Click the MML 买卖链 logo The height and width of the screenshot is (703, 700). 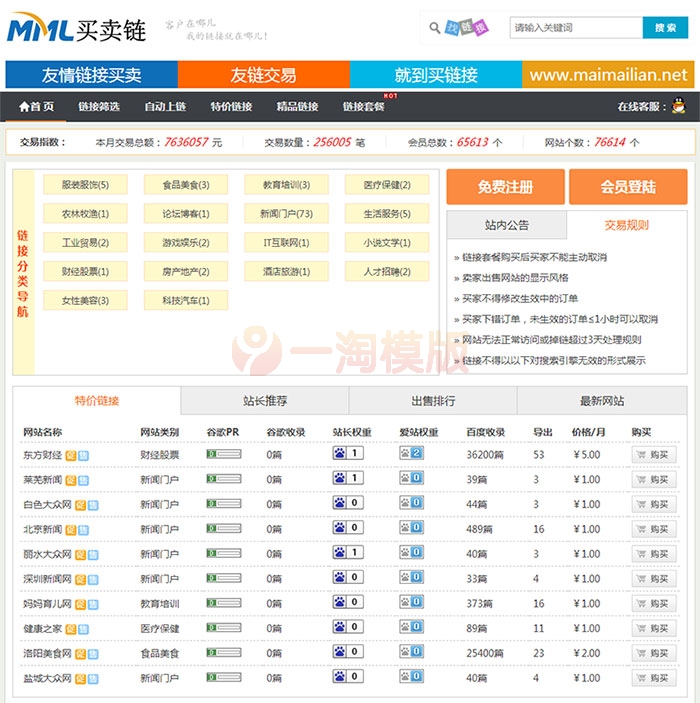[77, 28]
